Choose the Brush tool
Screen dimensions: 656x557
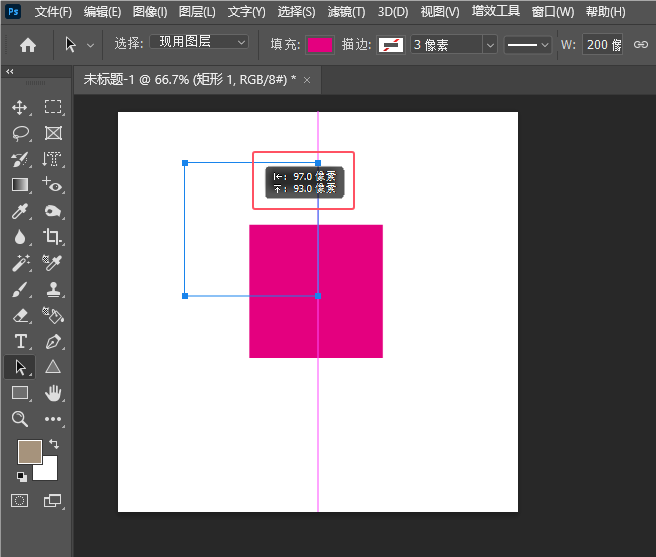(19, 289)
